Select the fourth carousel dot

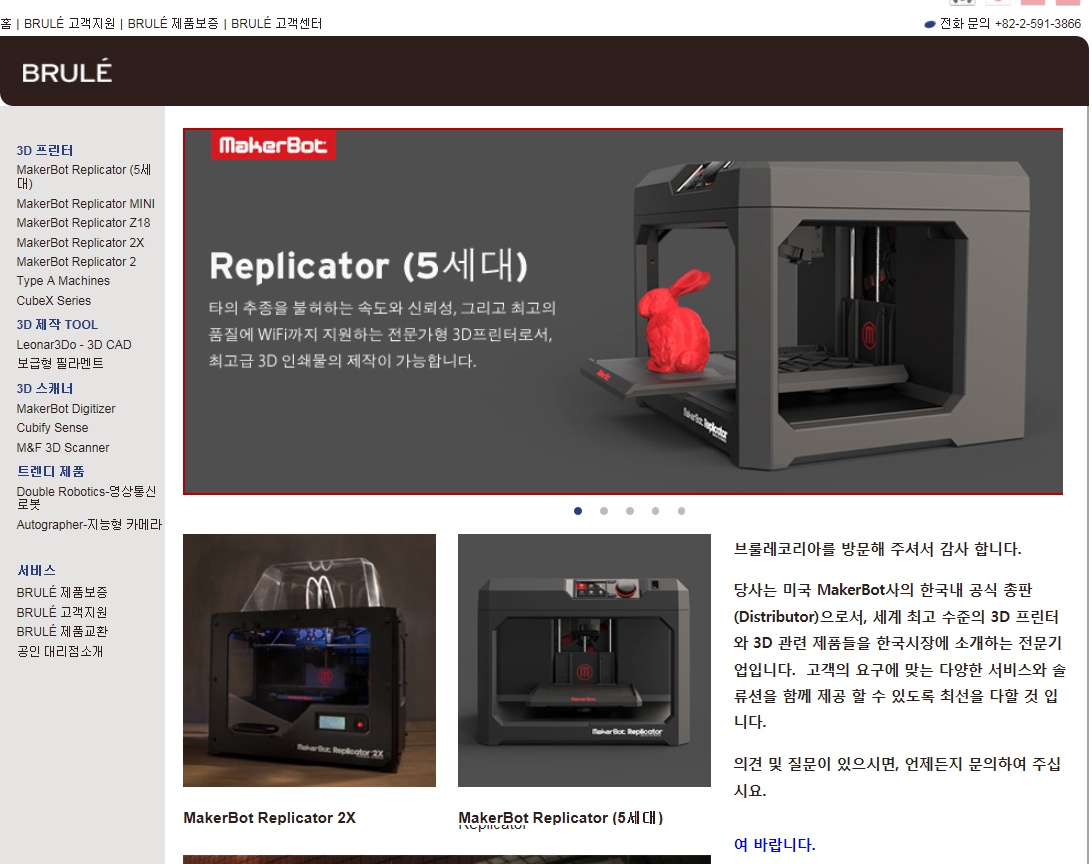(x=655, y=511)
